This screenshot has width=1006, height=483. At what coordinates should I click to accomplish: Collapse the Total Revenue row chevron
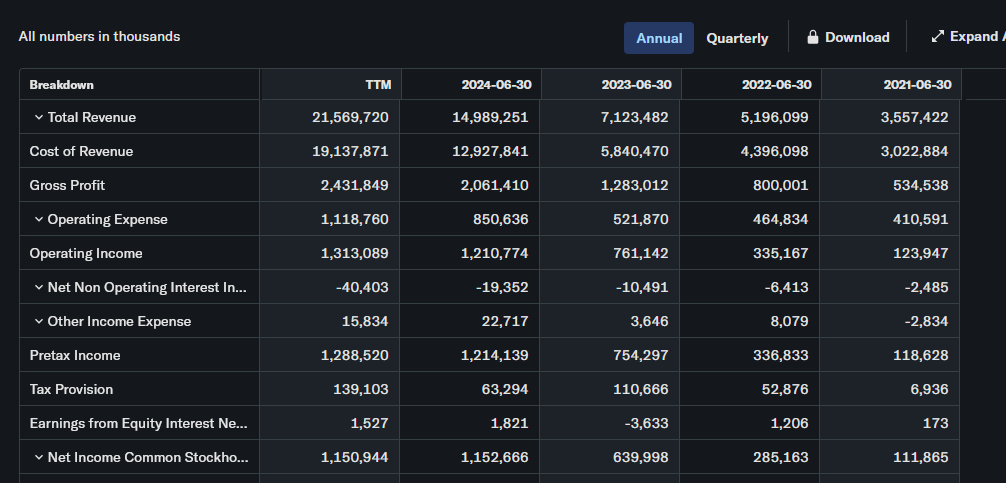coord(38,117)
